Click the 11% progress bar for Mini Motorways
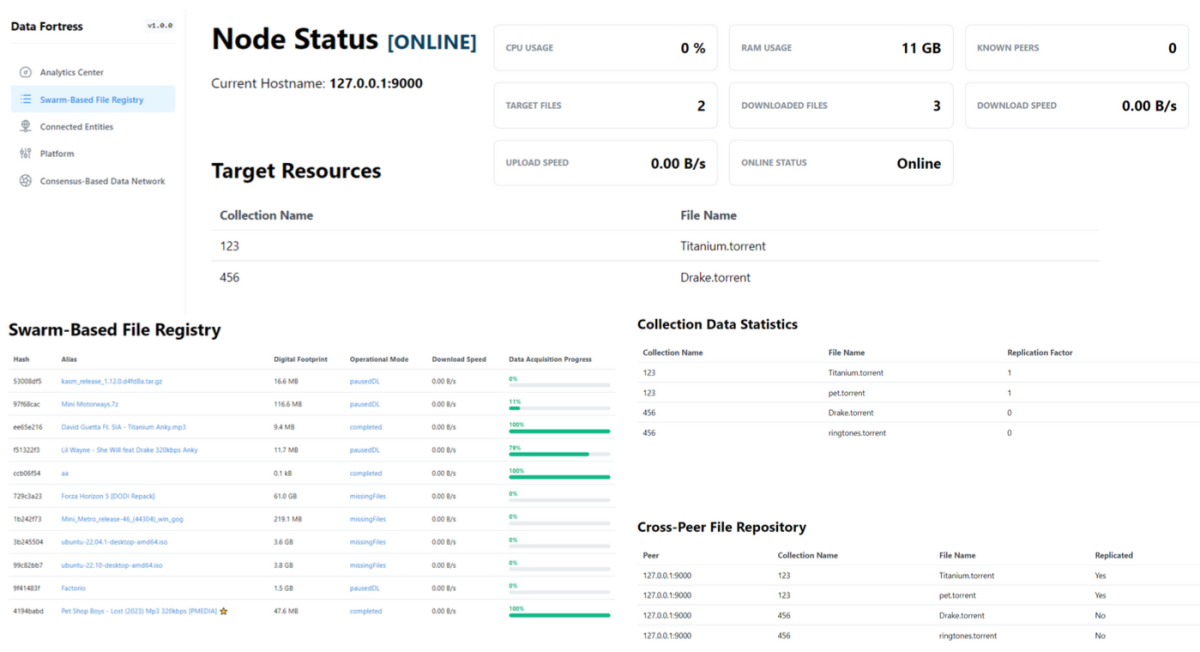This screenshot has width=1200, height=652. point(559,408)
